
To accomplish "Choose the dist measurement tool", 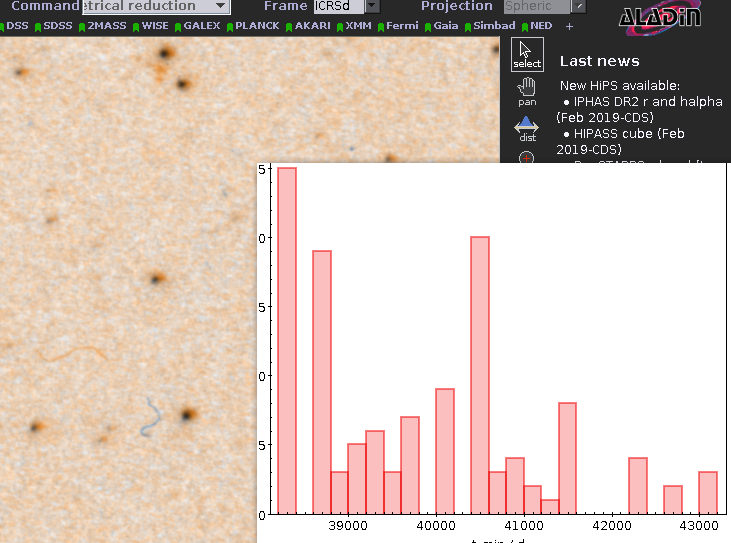I will coord(527,129).
